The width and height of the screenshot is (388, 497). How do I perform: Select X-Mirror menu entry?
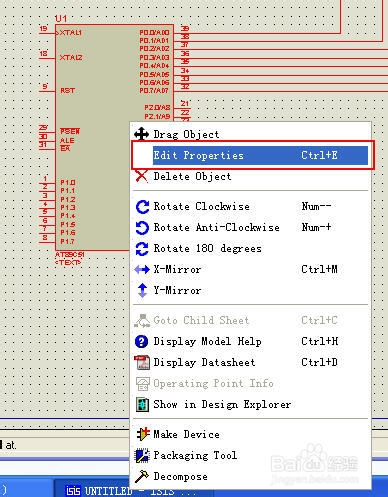(251, 269)
